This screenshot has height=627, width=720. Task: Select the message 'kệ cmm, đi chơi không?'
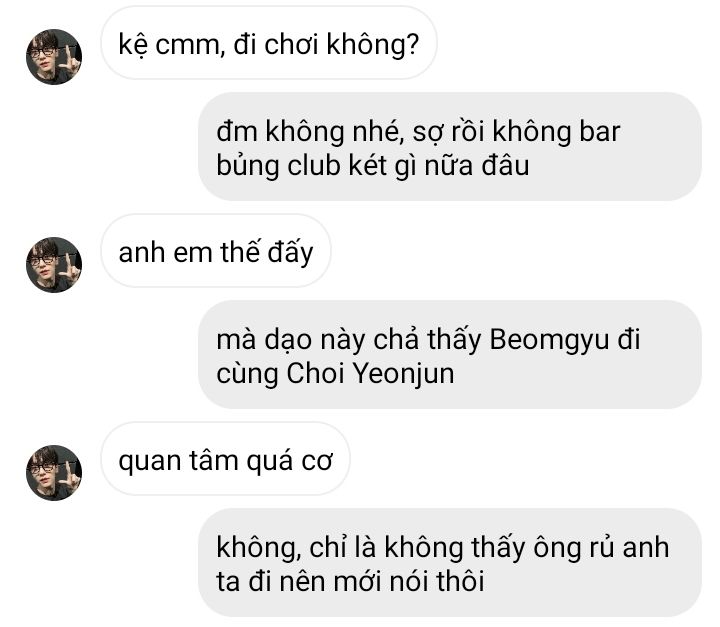(269, 43)
